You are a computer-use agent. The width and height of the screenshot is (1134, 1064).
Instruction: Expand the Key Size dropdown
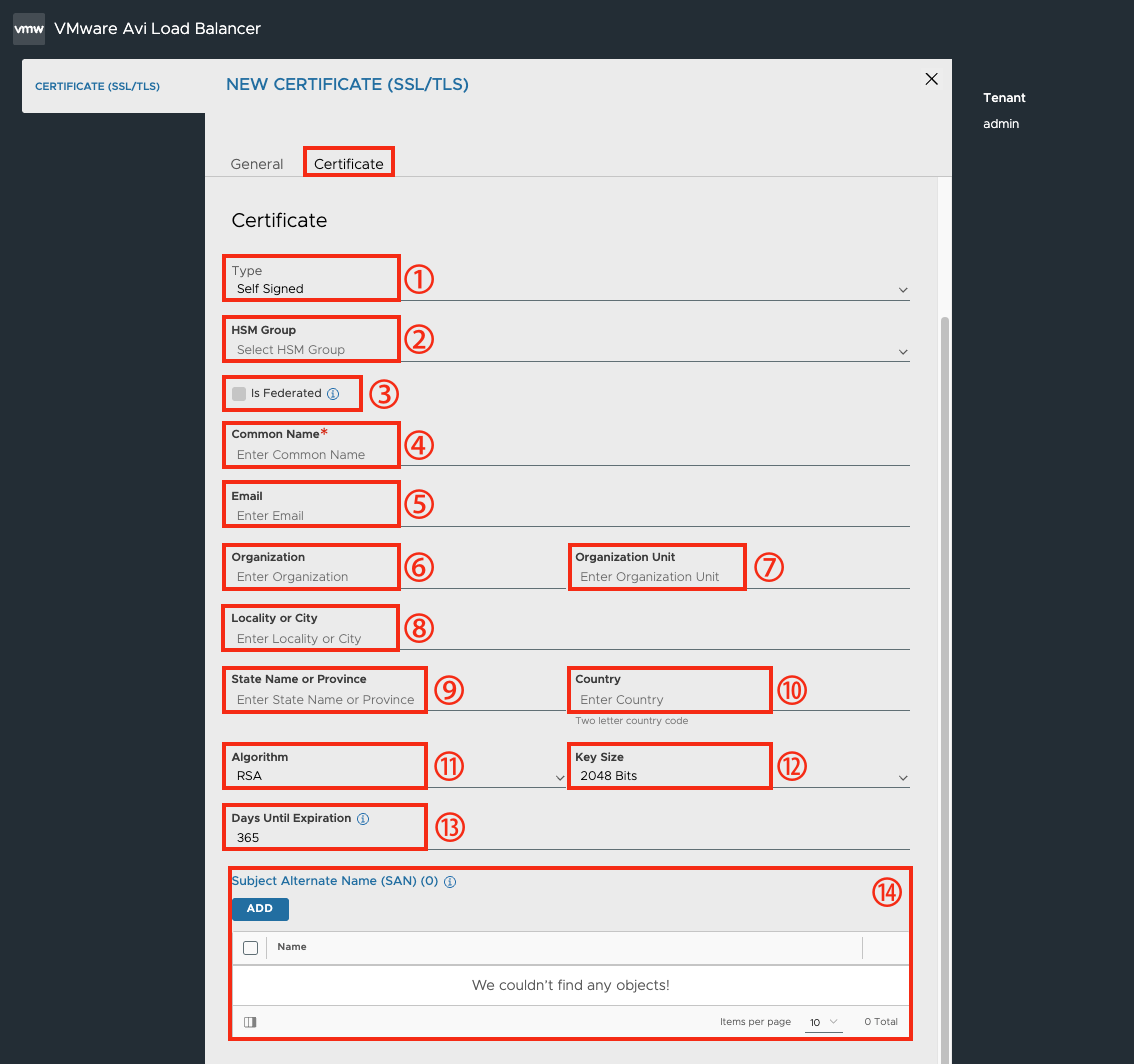click(x=742, y=776)
